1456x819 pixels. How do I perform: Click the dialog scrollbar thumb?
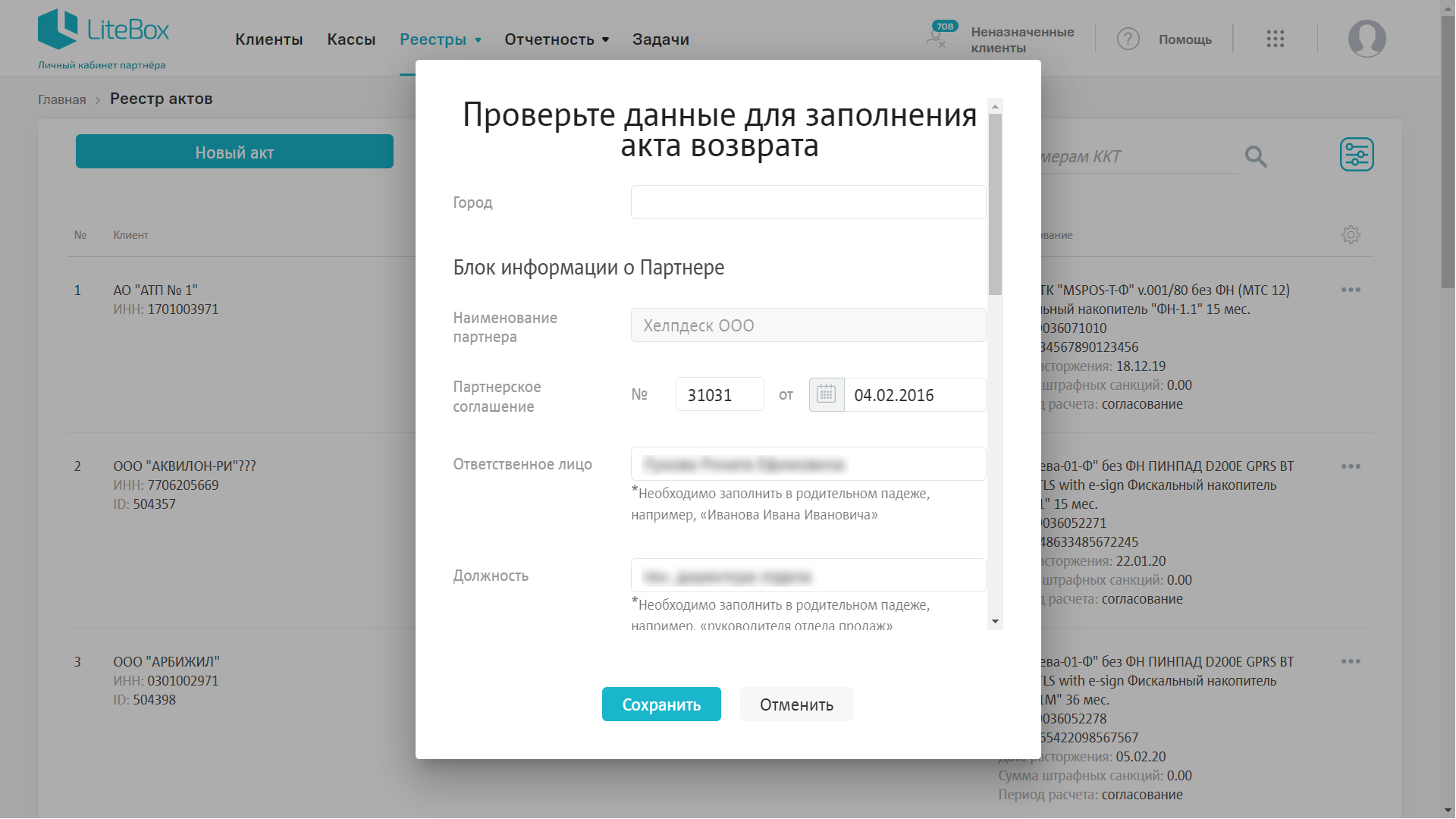tap(996, 204)
